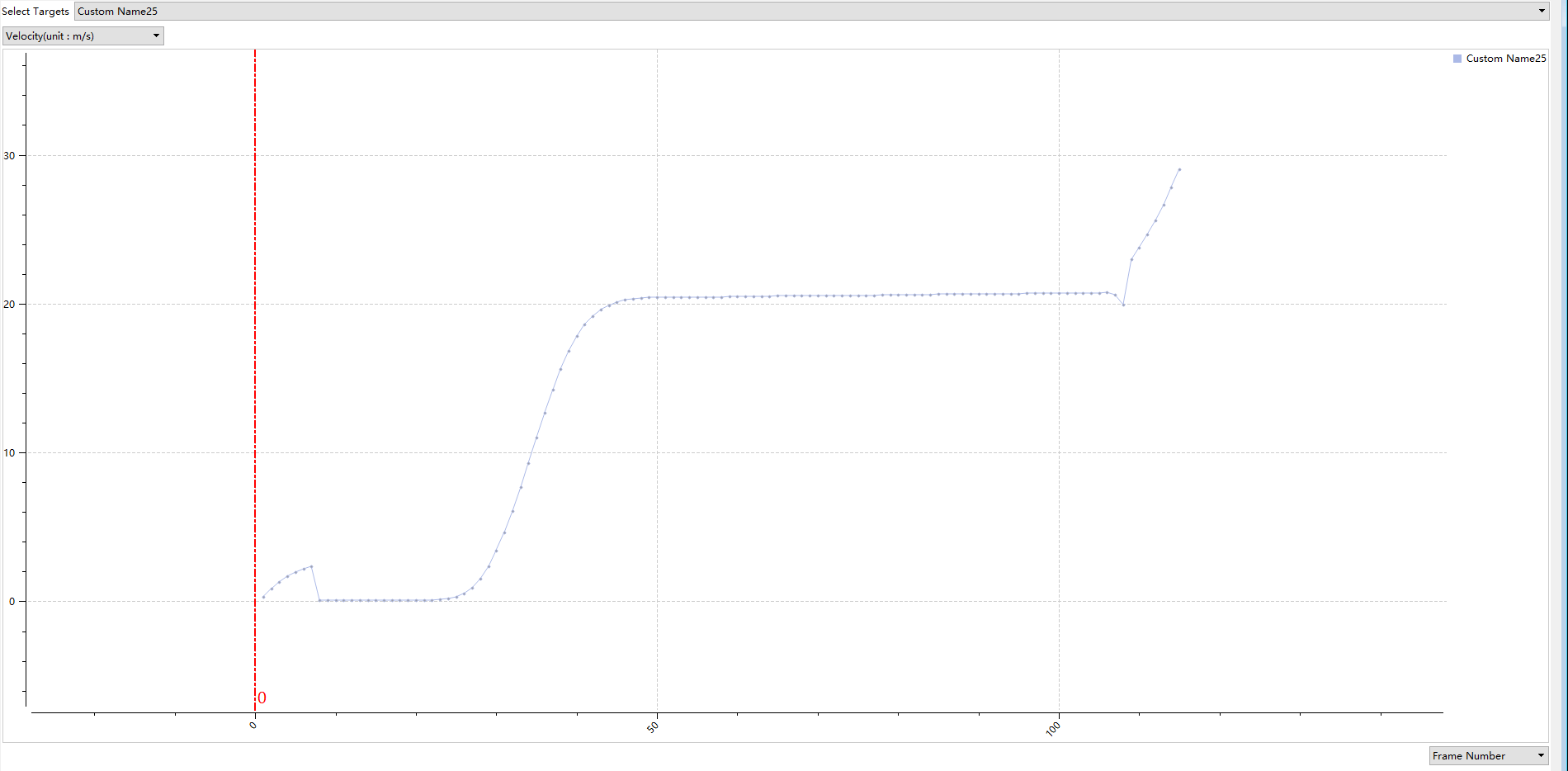
Task: Click the black 0 tick label on x-axis
Action: [253, 726]
